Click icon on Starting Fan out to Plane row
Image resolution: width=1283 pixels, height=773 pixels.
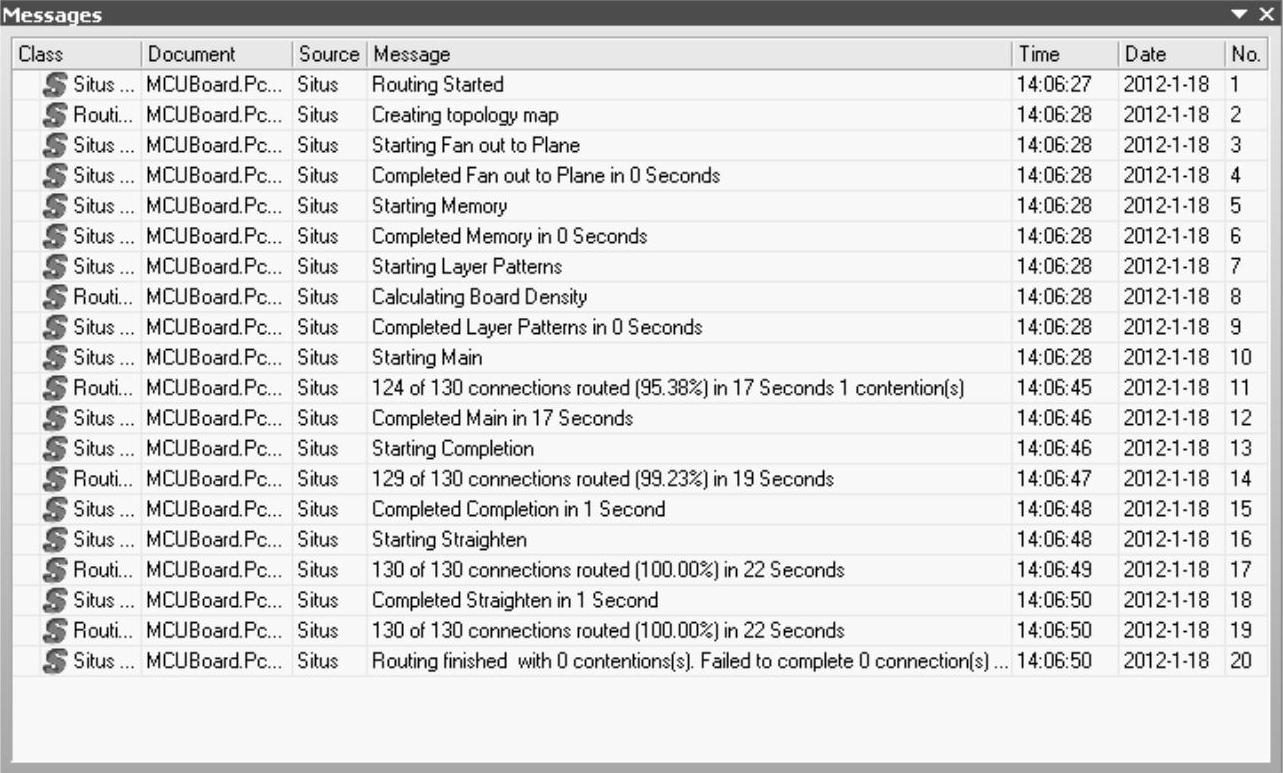(x=56, y=146)
